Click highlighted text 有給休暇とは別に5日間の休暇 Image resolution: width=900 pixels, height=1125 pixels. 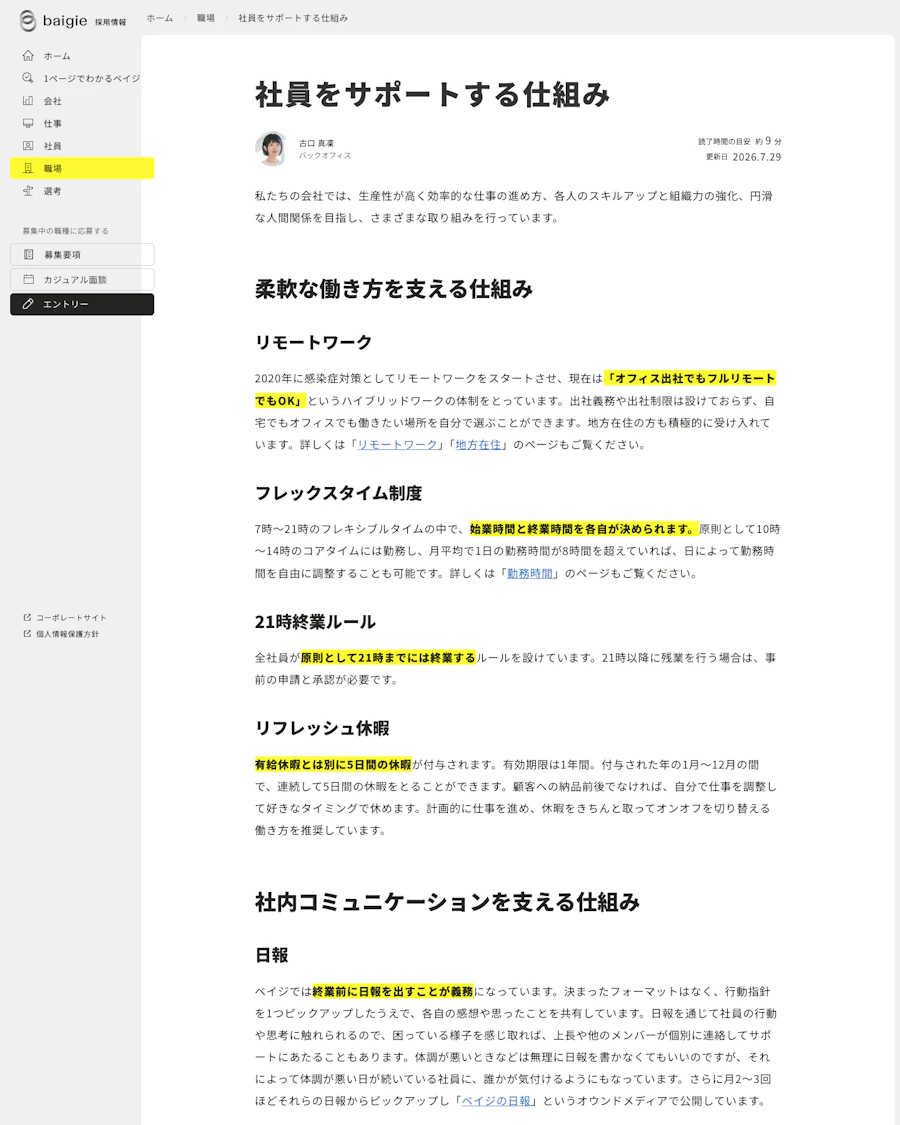pyautogui.click(x=333, y=765)
